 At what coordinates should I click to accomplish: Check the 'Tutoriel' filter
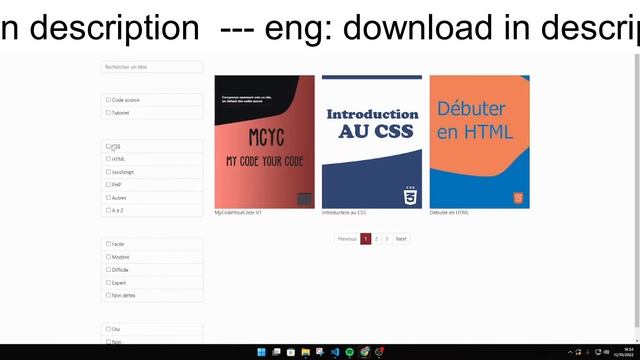(108, 112)
